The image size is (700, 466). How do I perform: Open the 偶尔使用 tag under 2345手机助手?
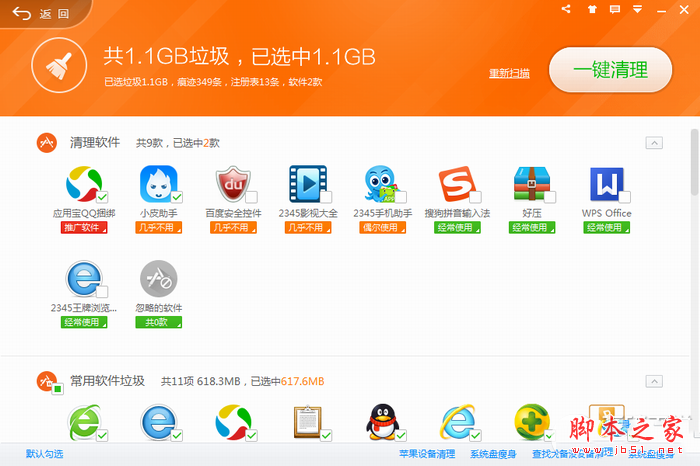point(383,228)
